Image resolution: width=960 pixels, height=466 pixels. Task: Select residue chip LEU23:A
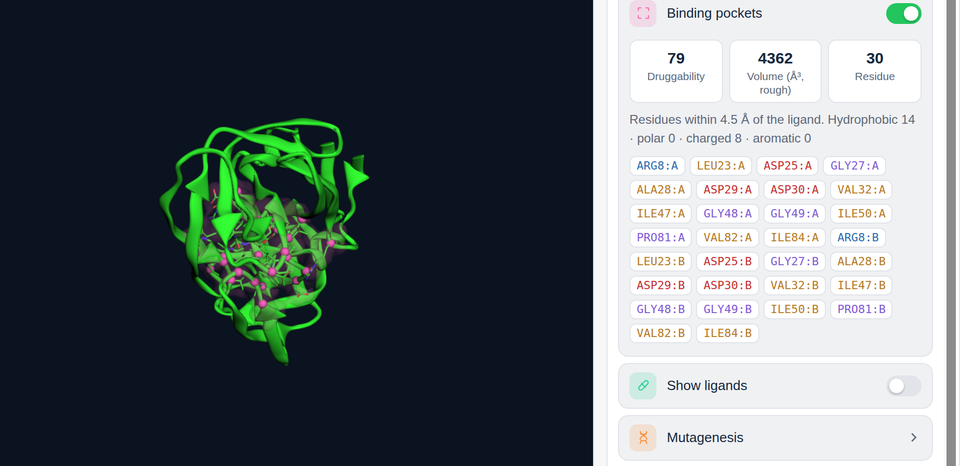pos(721,166)
